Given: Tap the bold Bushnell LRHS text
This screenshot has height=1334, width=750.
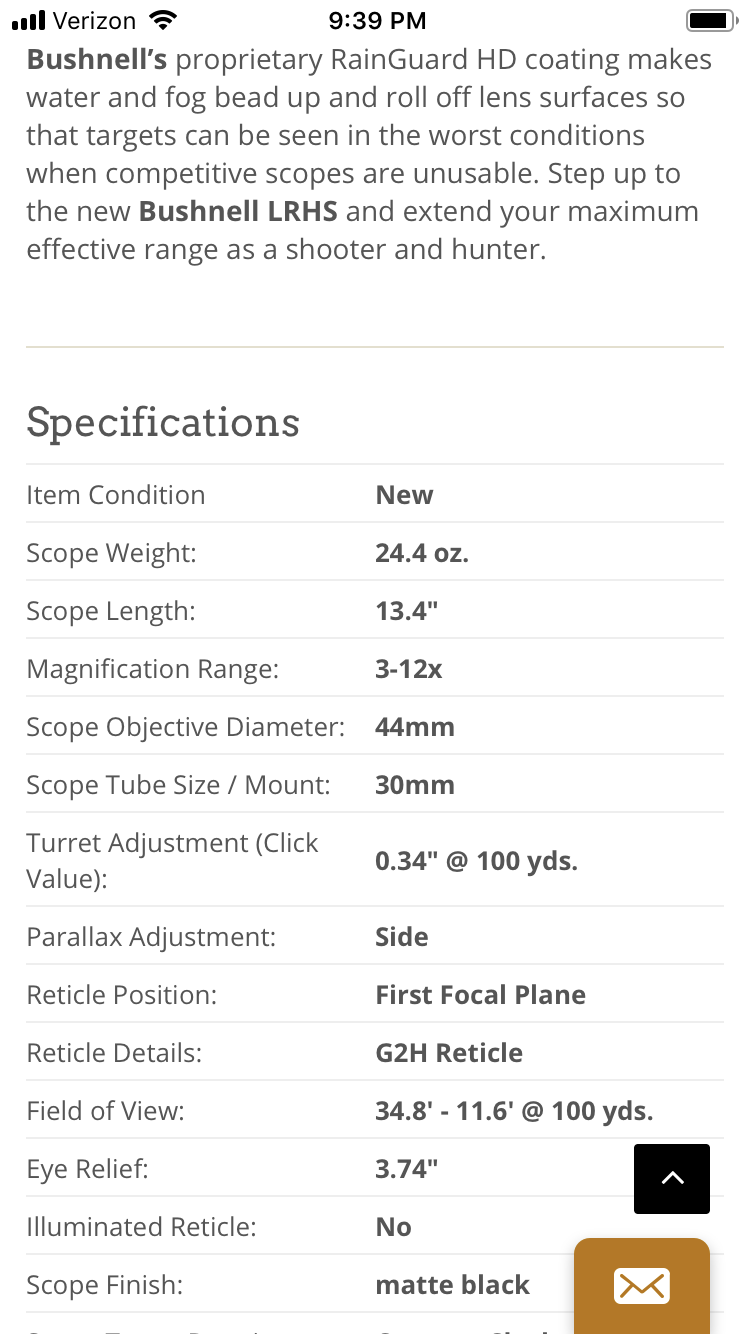Looking at the screenshot, I should (238, 212).
